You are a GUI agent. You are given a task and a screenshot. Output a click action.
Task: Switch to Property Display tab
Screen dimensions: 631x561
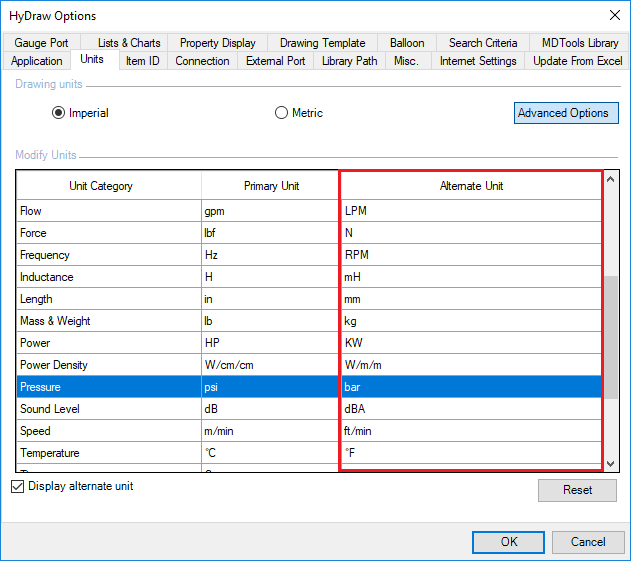[x=218, y=43]
